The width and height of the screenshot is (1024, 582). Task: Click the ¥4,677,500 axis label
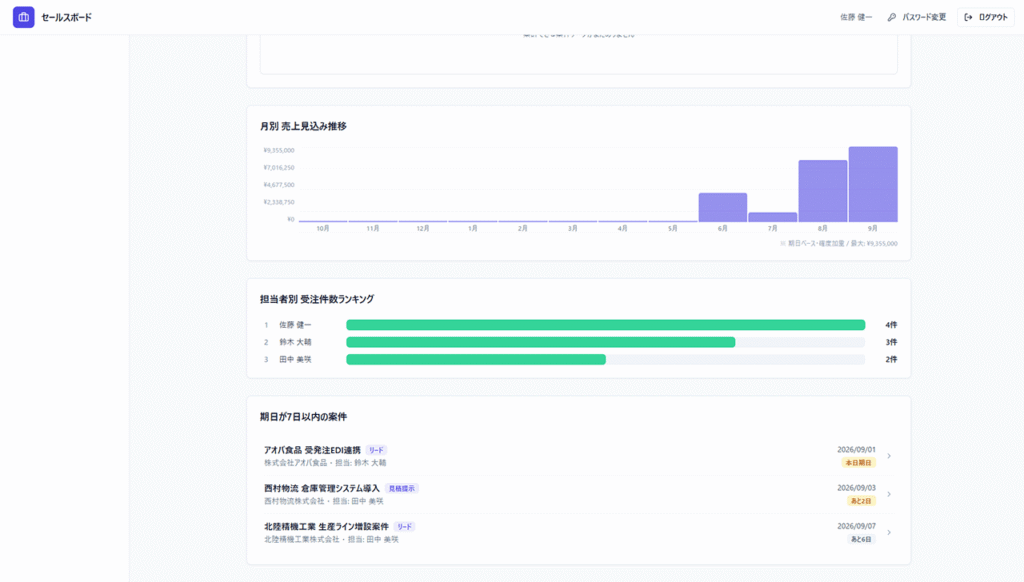click(279, 185)
